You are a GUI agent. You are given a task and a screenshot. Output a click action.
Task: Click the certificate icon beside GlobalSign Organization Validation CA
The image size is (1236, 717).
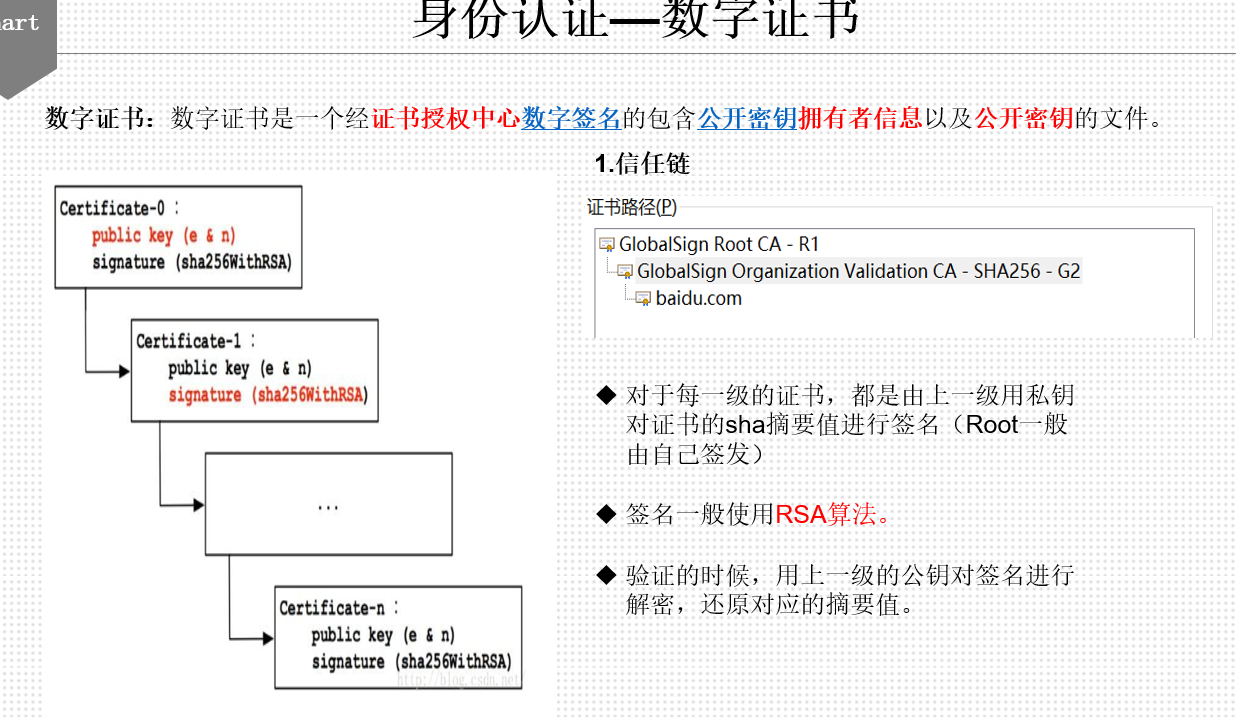(x=626, y=271)
